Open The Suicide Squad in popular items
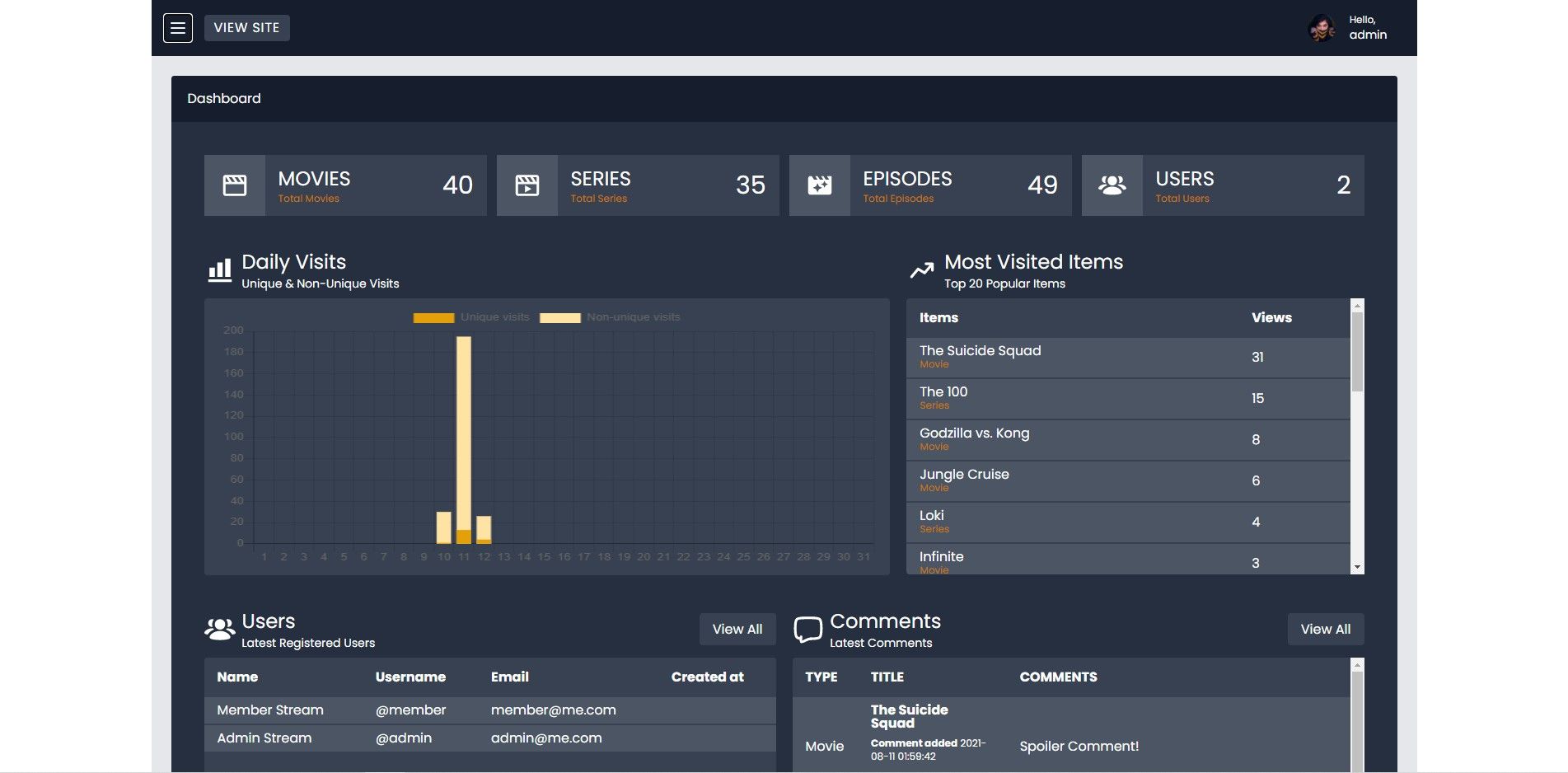Viewport: 1568px width, 773px height. pyautogui.click(x=980, y=351)
